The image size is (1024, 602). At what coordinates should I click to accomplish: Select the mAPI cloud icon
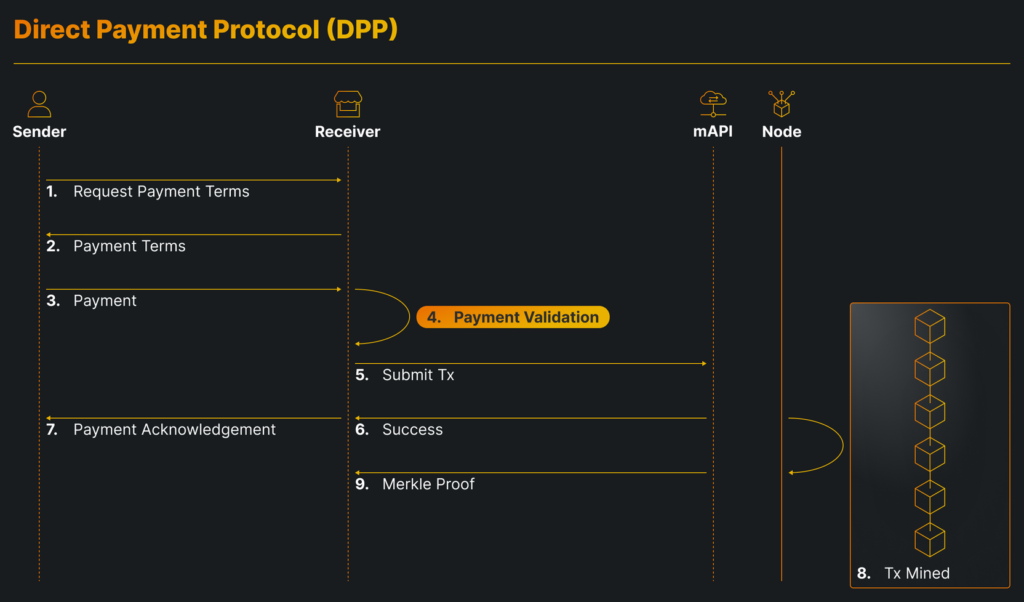pos(713,101)
